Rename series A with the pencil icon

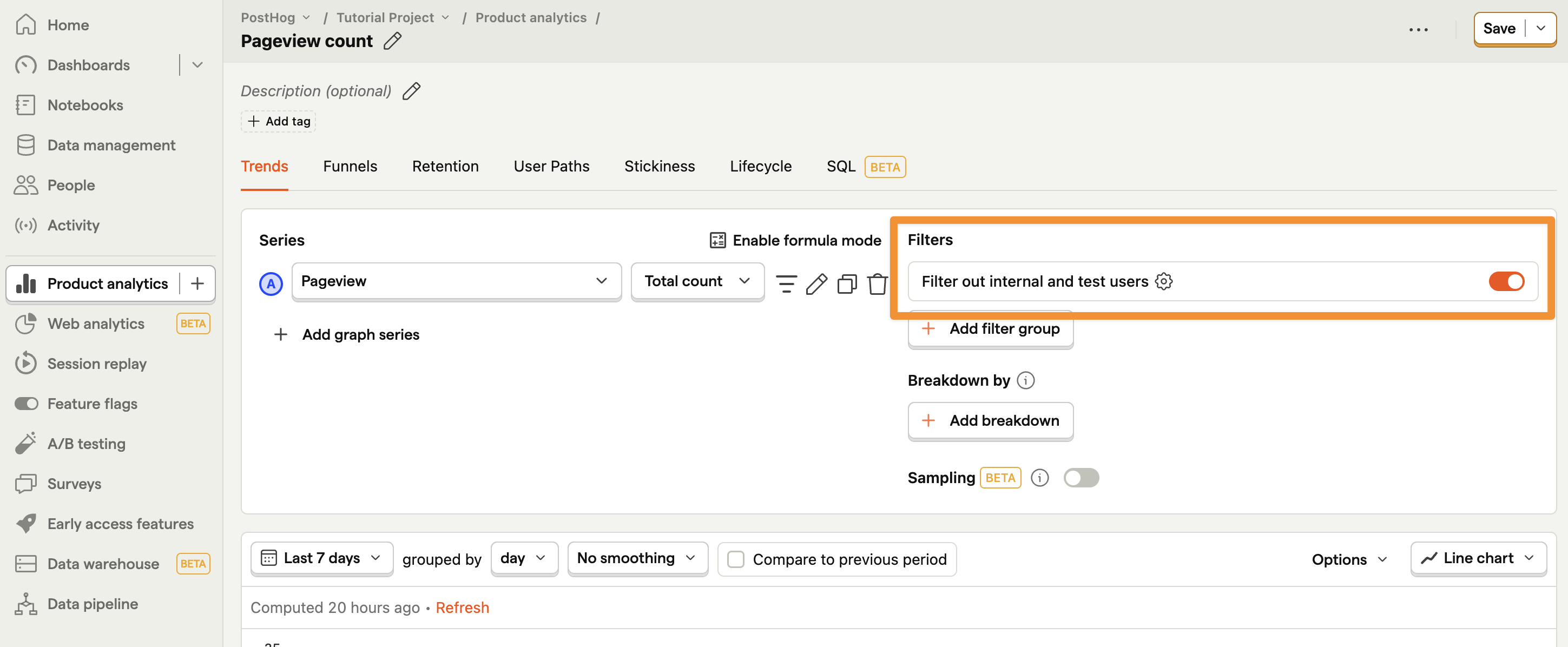pyautogui.click(x=816, y=283)
